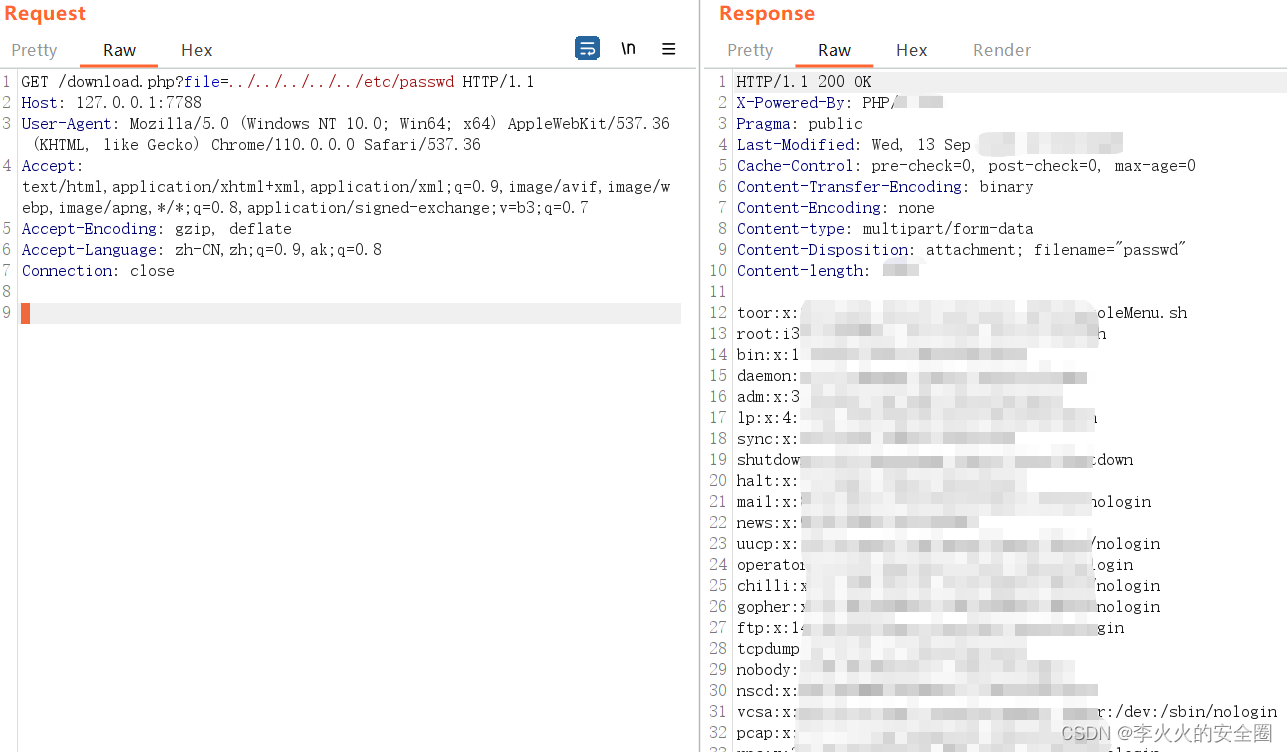Click the shutdown passwd entry line
1287x752 pixels.
935,460
